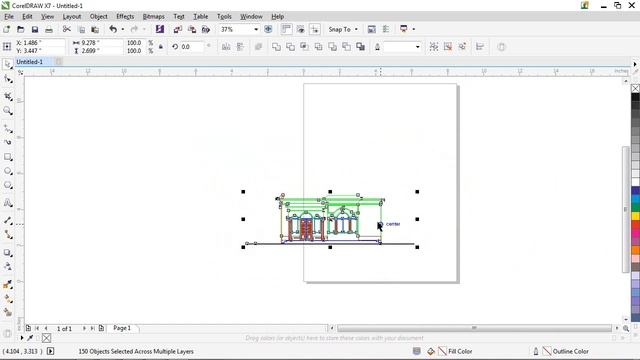This screenshot has height=360, width=640.
Task: Open the undo history dropdown arrow
Action: pos(122,29)
